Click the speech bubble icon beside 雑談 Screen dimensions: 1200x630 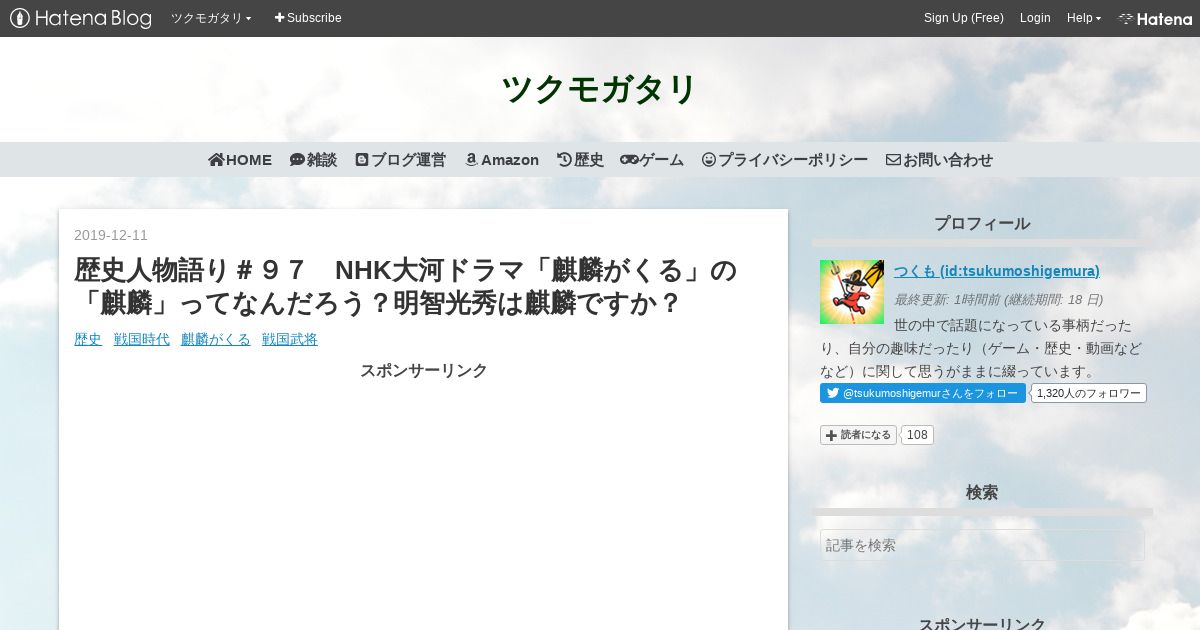297,160
